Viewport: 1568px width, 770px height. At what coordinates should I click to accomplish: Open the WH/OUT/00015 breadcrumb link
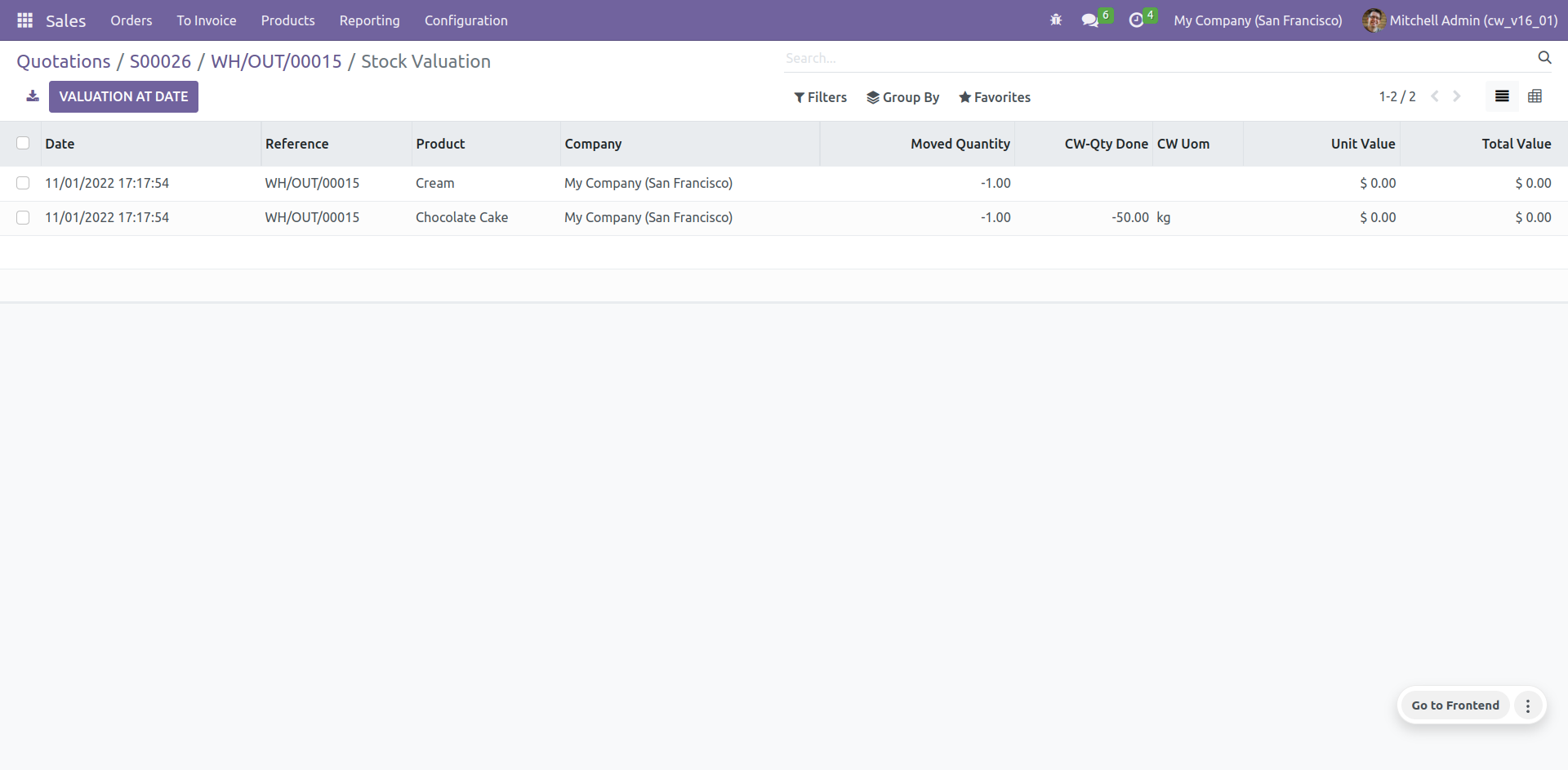(276, 61)
